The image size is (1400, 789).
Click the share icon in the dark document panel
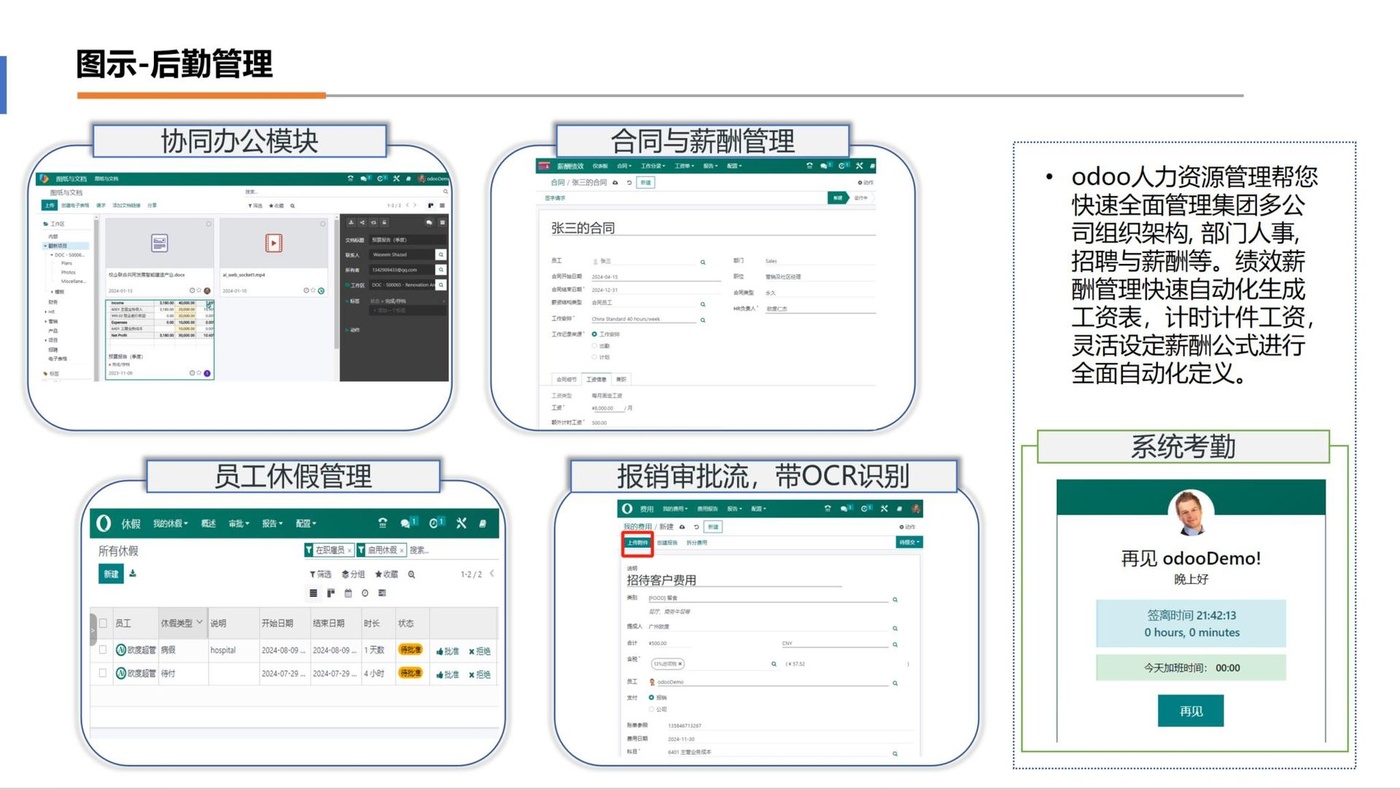tap(362, 223)
